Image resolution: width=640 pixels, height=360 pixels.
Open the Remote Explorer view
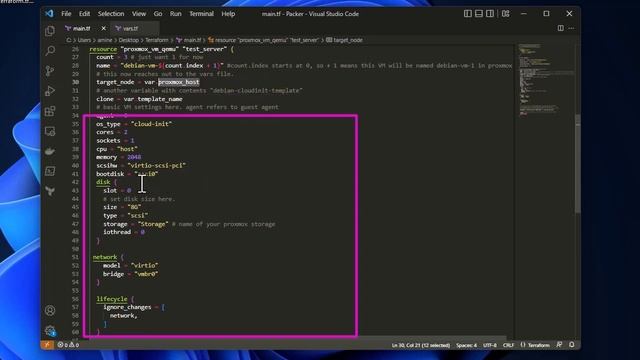(x=50, y=131)
